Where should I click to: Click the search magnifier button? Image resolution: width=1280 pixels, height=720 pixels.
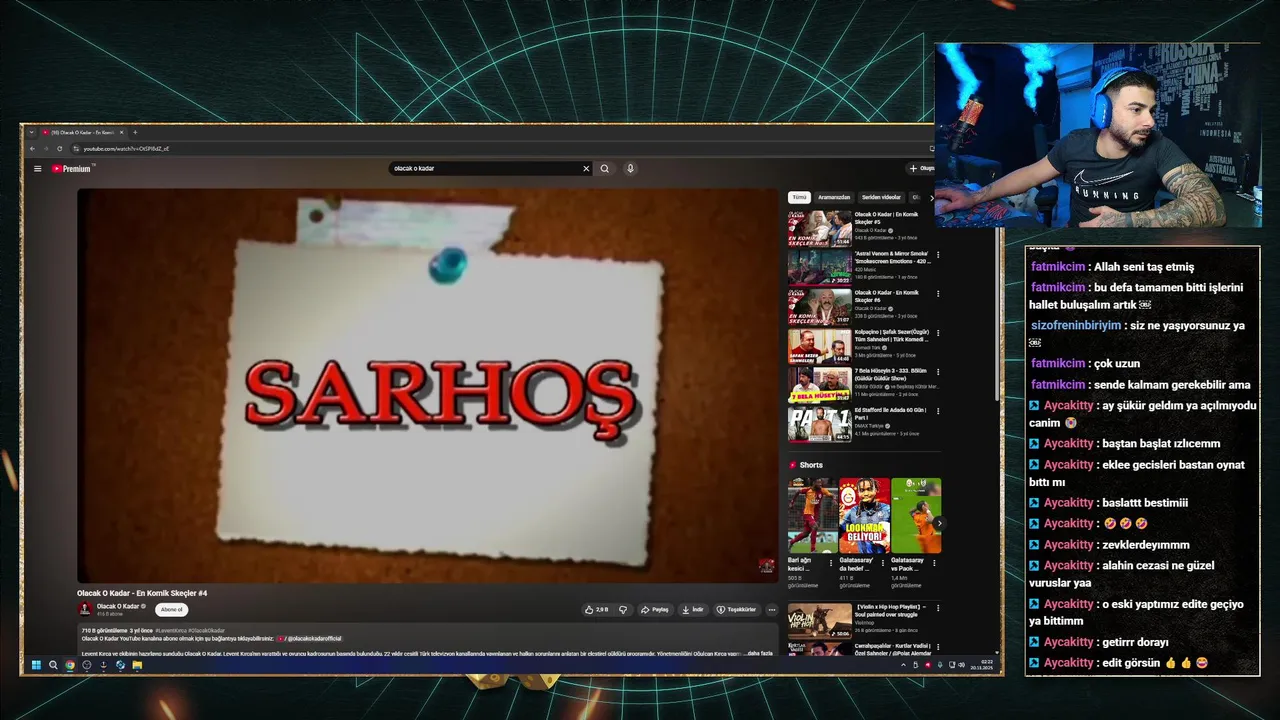(604, 169)
